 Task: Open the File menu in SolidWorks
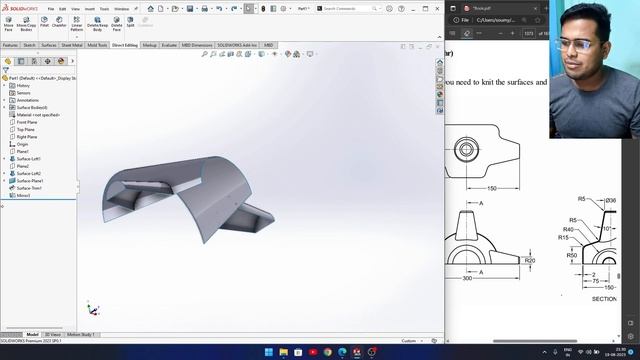pyautogui.click(x=51, y=9)
